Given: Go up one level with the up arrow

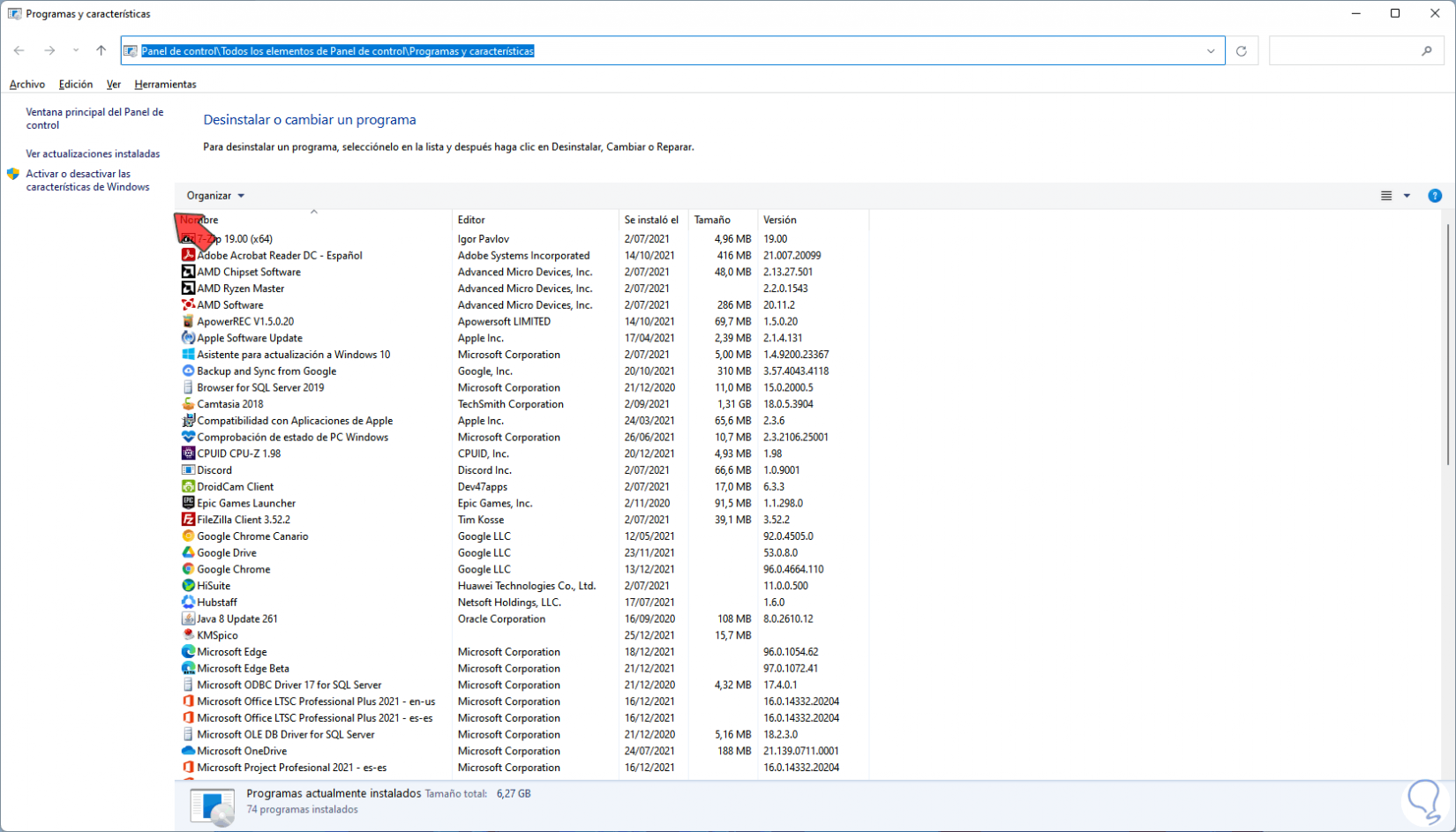Looking at the screenshot, I should (x=101, y=51).
